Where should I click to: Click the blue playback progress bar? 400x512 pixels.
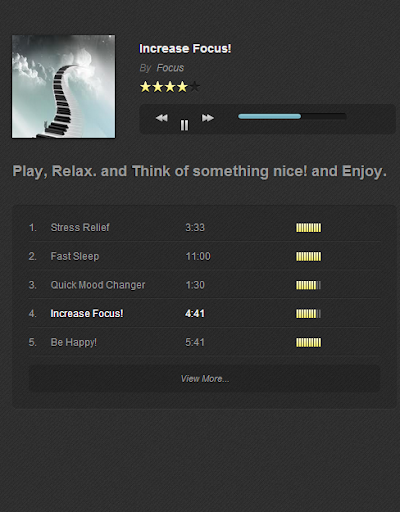[292, 116]
